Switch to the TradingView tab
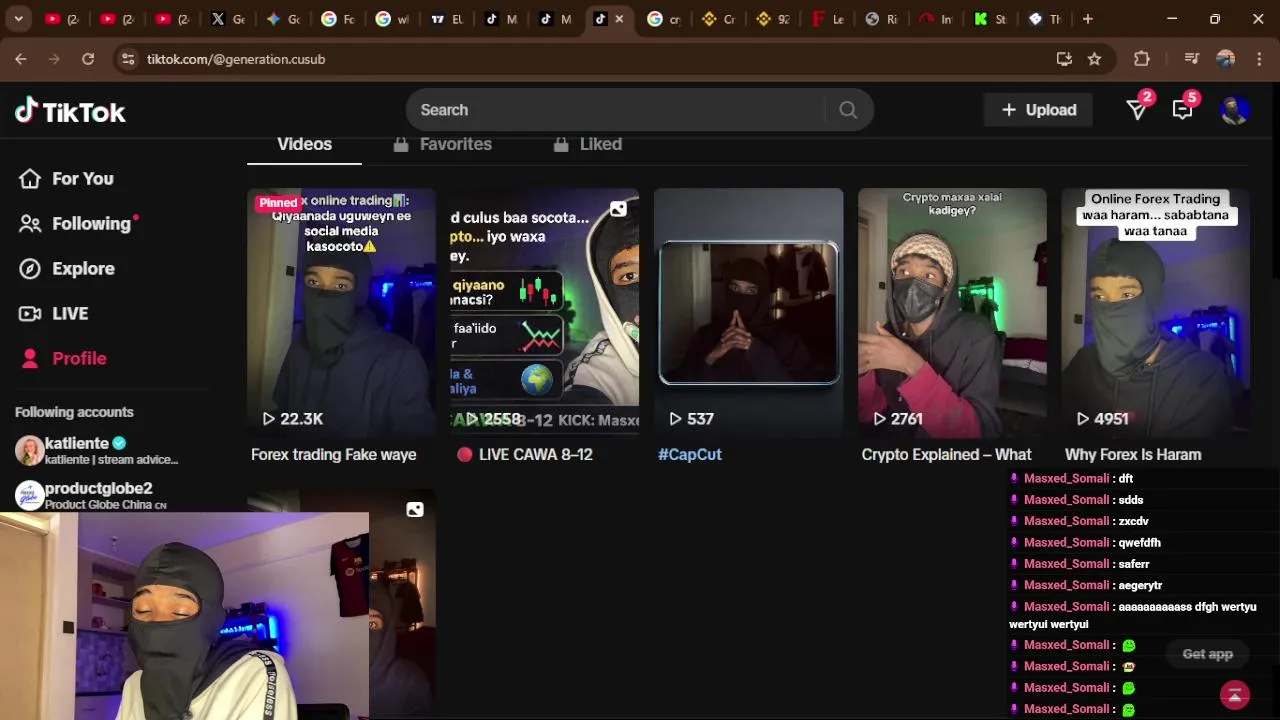 [x=447, y=19]
